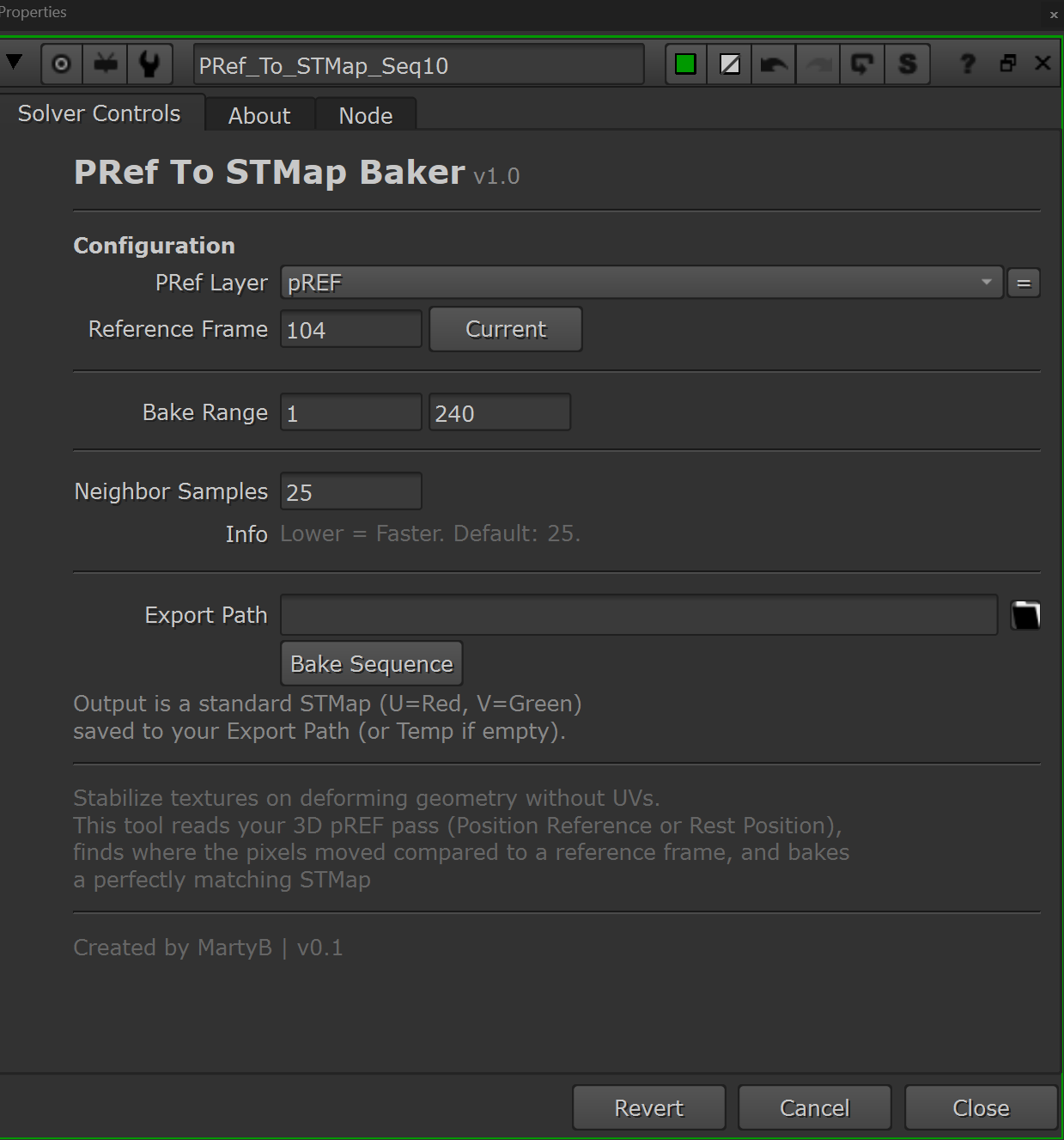Click the spider-shaped node icon
Image resolution: width=1064 pixels, height=1140 pixels.
tap(106, 64)
